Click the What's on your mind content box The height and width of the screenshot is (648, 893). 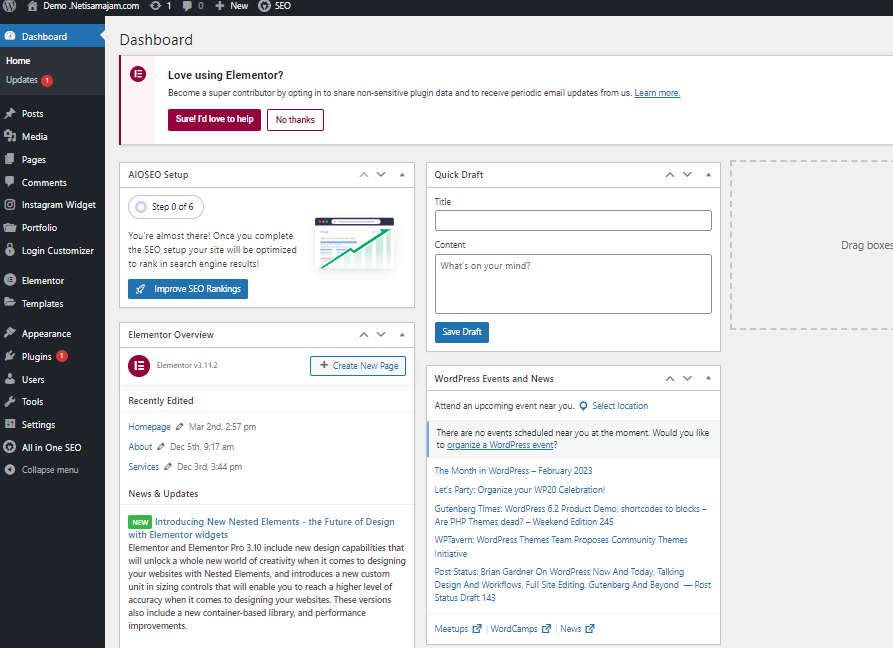(573, 284)
